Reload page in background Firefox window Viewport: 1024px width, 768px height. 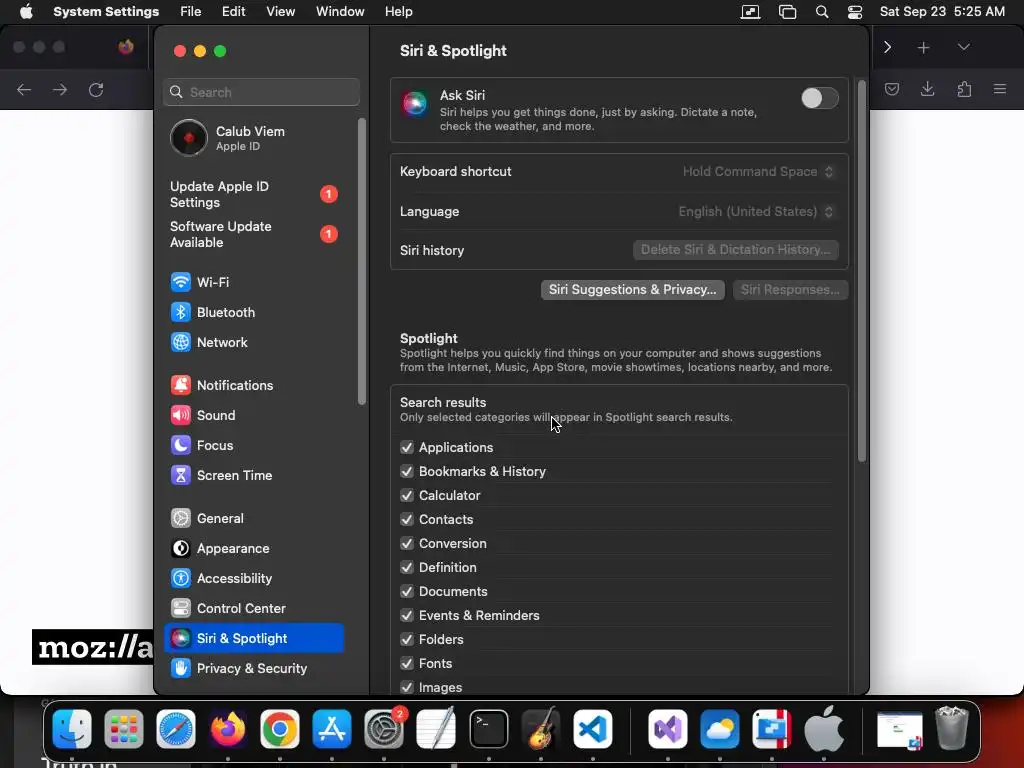point(96,89)
